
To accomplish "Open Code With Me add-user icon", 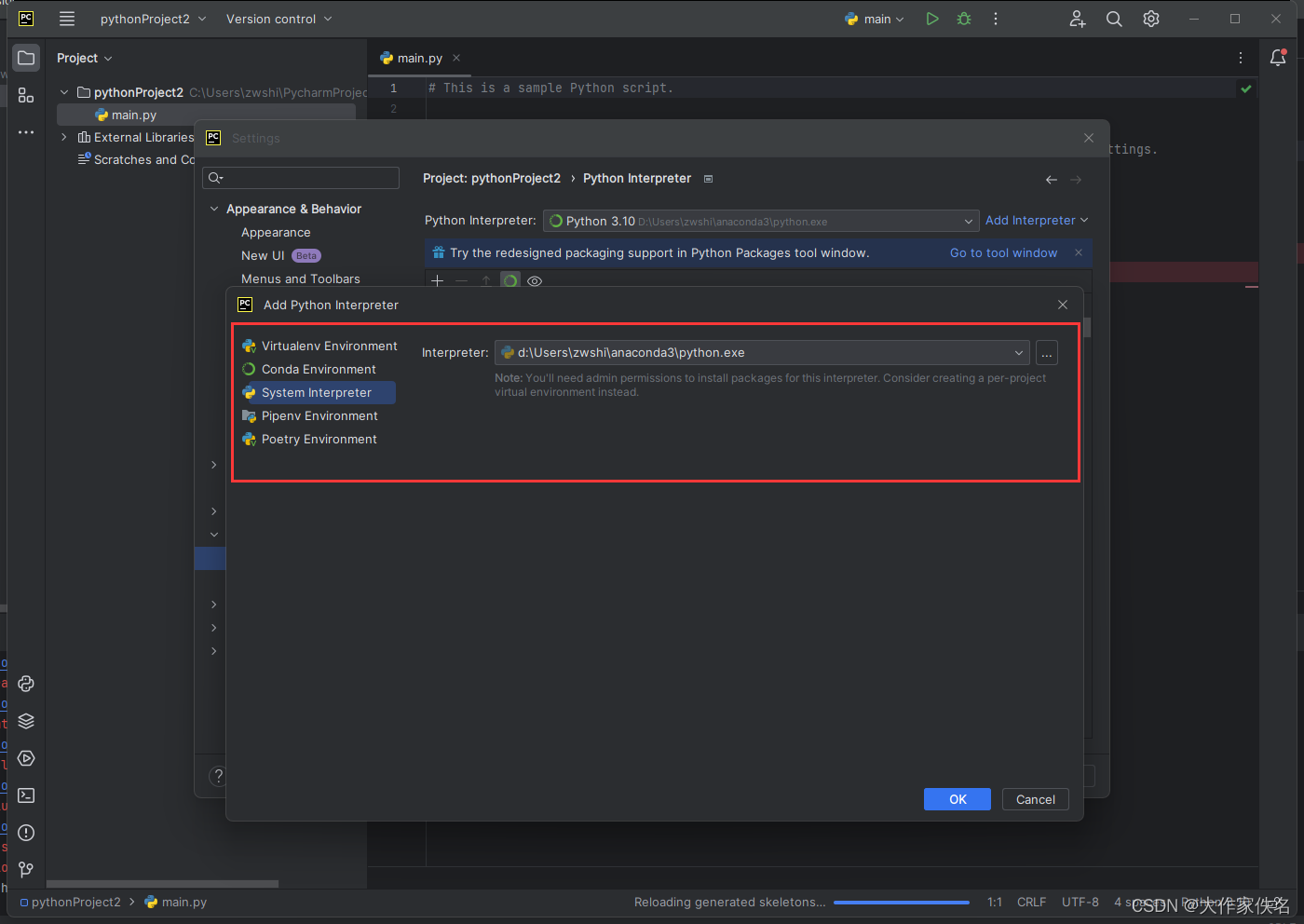I will [x=1078, y=19].
